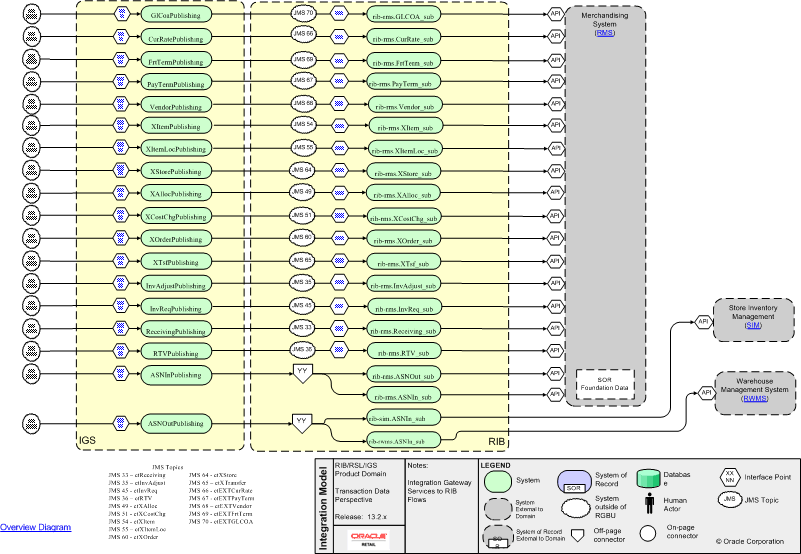
Task: Click the On-page connector legend circle
Action: [648, 534]
